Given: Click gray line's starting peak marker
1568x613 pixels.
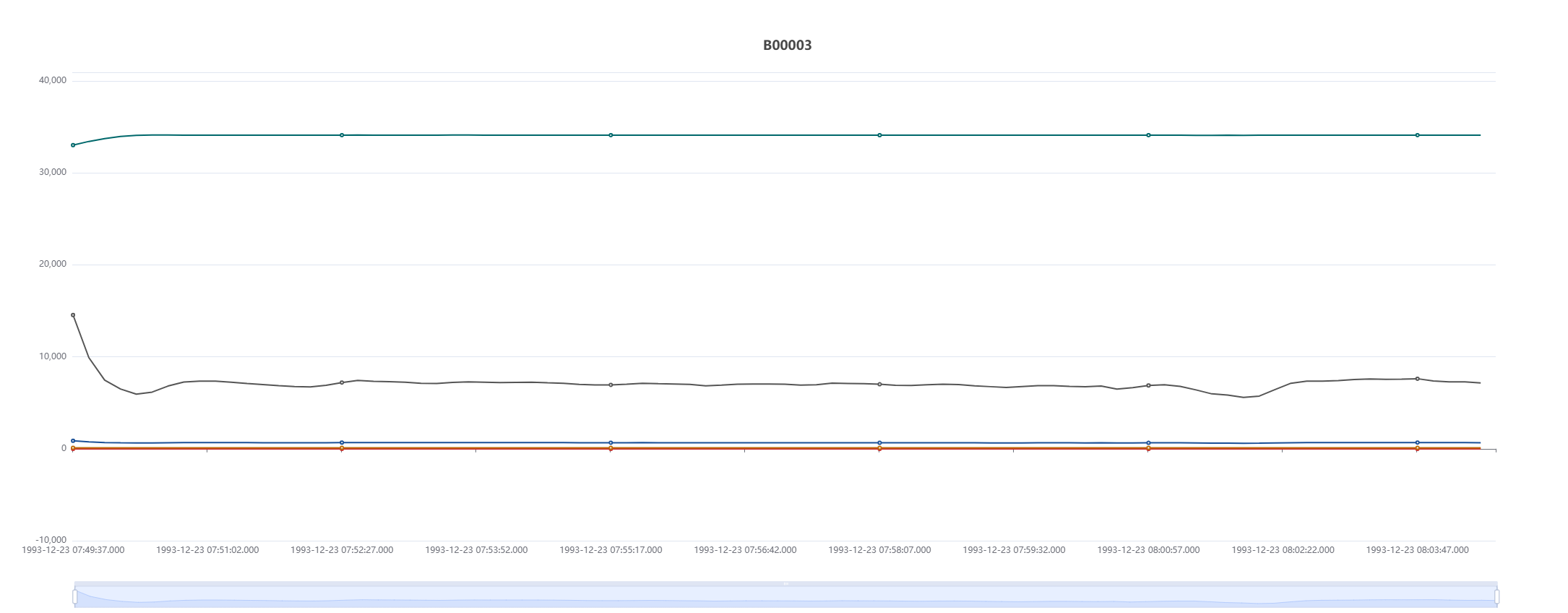Looking at the screenshot, I should click(73, 315).
